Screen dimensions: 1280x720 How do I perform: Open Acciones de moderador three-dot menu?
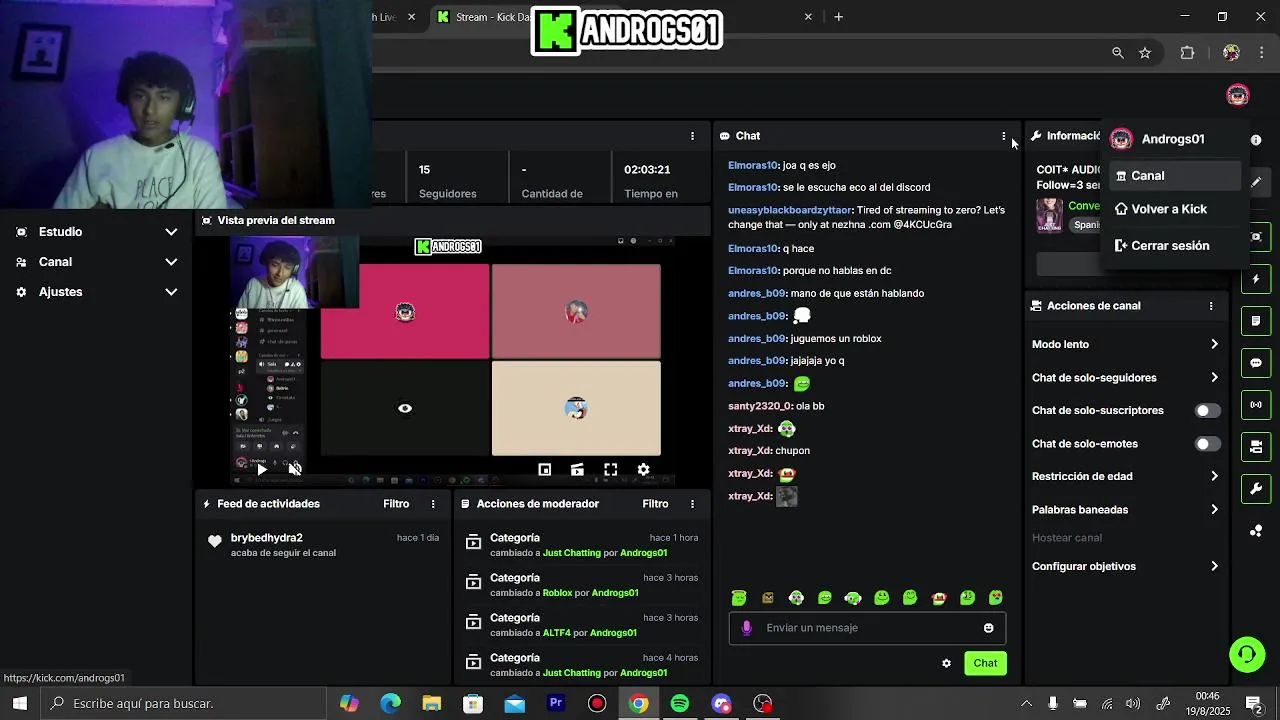[x=692, y=504]
